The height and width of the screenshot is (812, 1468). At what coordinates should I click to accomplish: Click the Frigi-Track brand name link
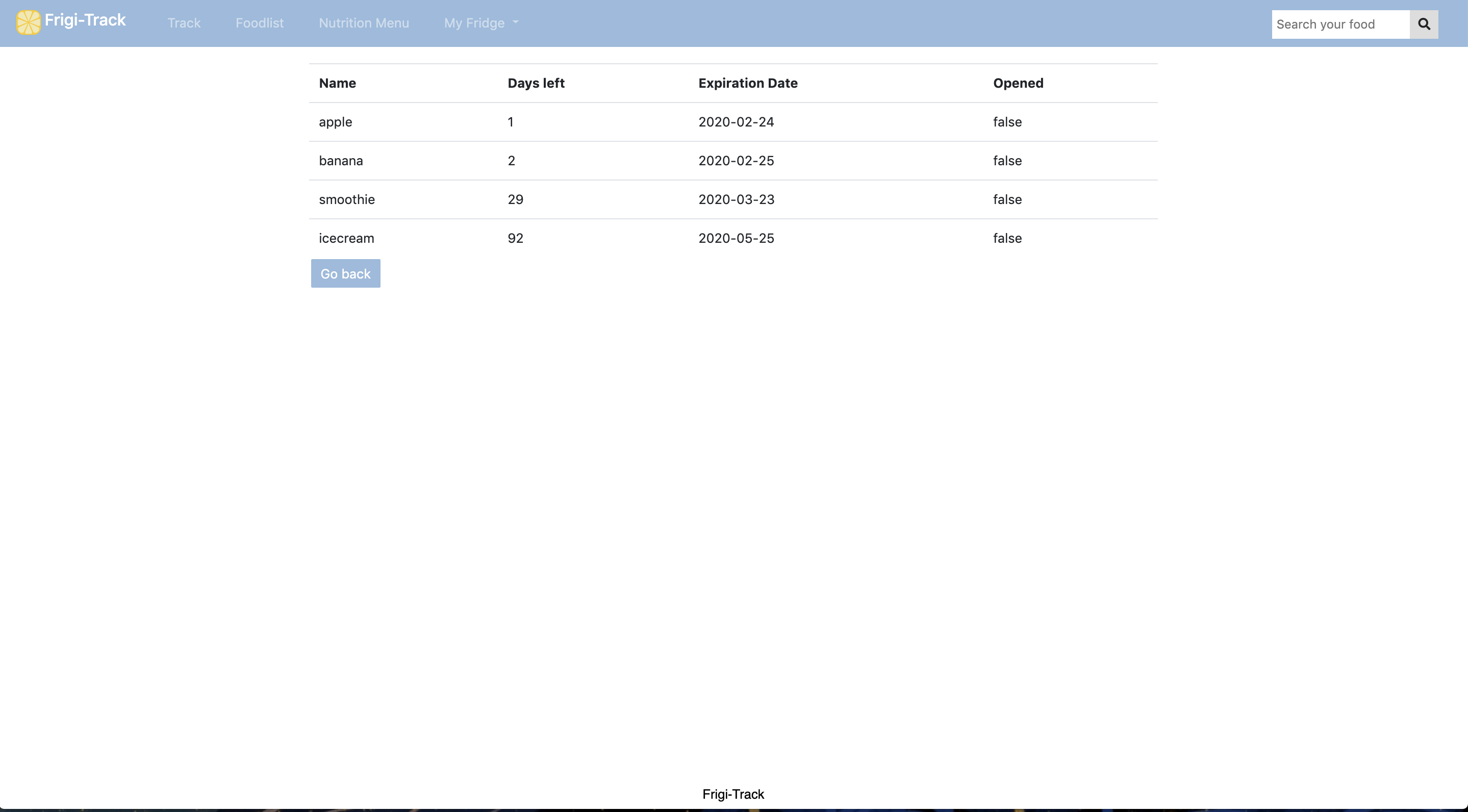(x=85, y=20)
